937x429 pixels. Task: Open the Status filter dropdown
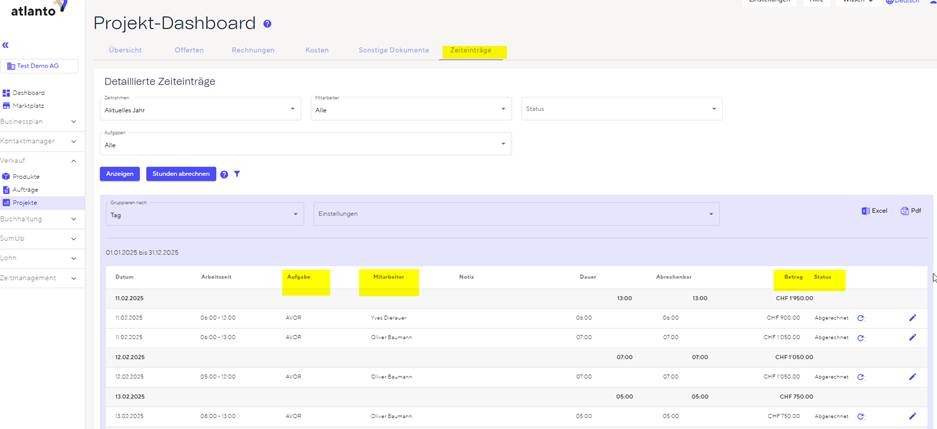pos(621,109)
